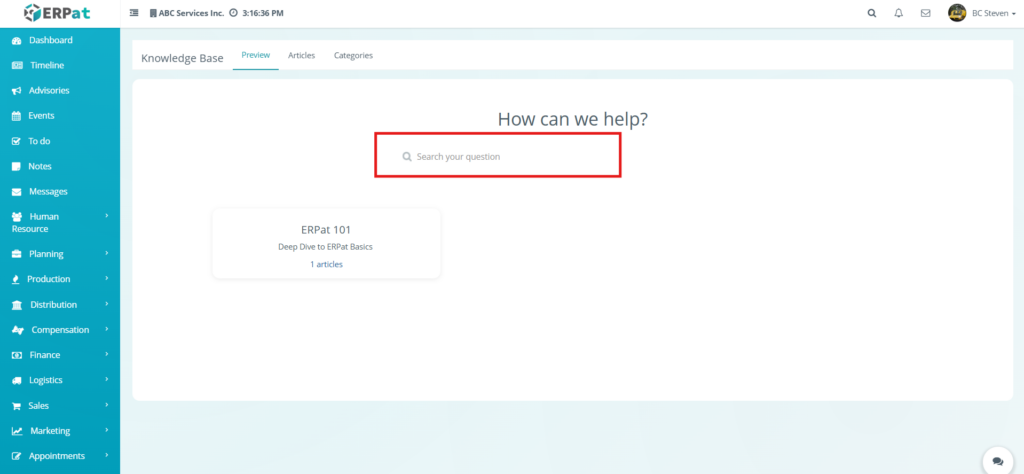The width and height of the screenshot is (1024, 474).
Task: Open Events calendar in the sidebar
Action: [x=41, y=116]
